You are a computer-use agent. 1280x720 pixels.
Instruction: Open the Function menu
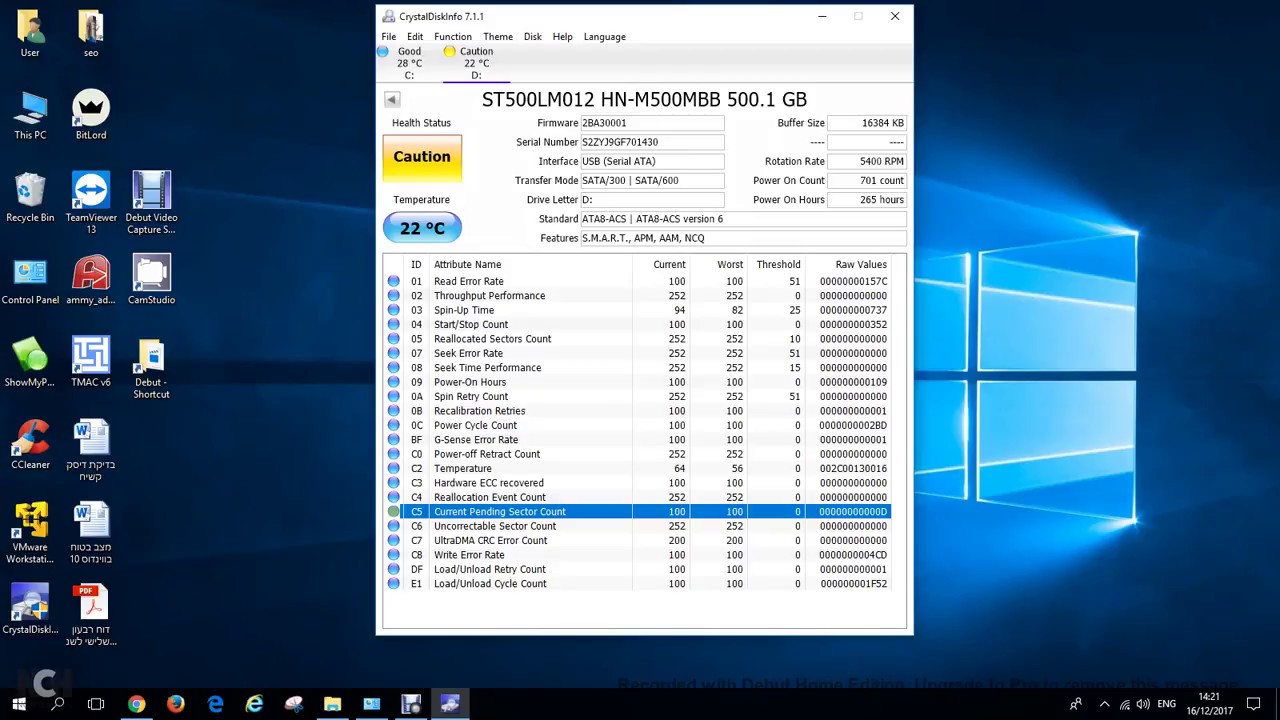[452, 37]
